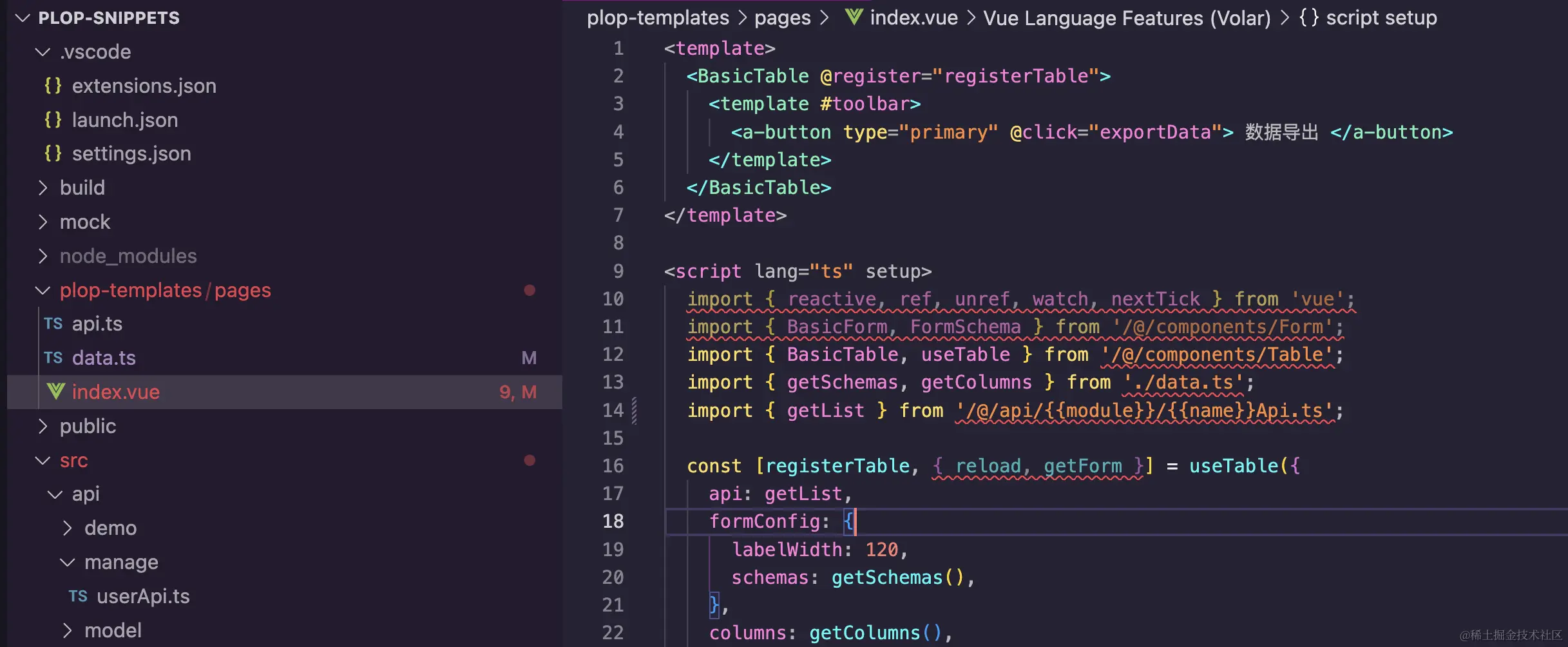Expand the node_modules folder
The height and width of the screenshot is (647, 1568).
click(x=43, y=256)
